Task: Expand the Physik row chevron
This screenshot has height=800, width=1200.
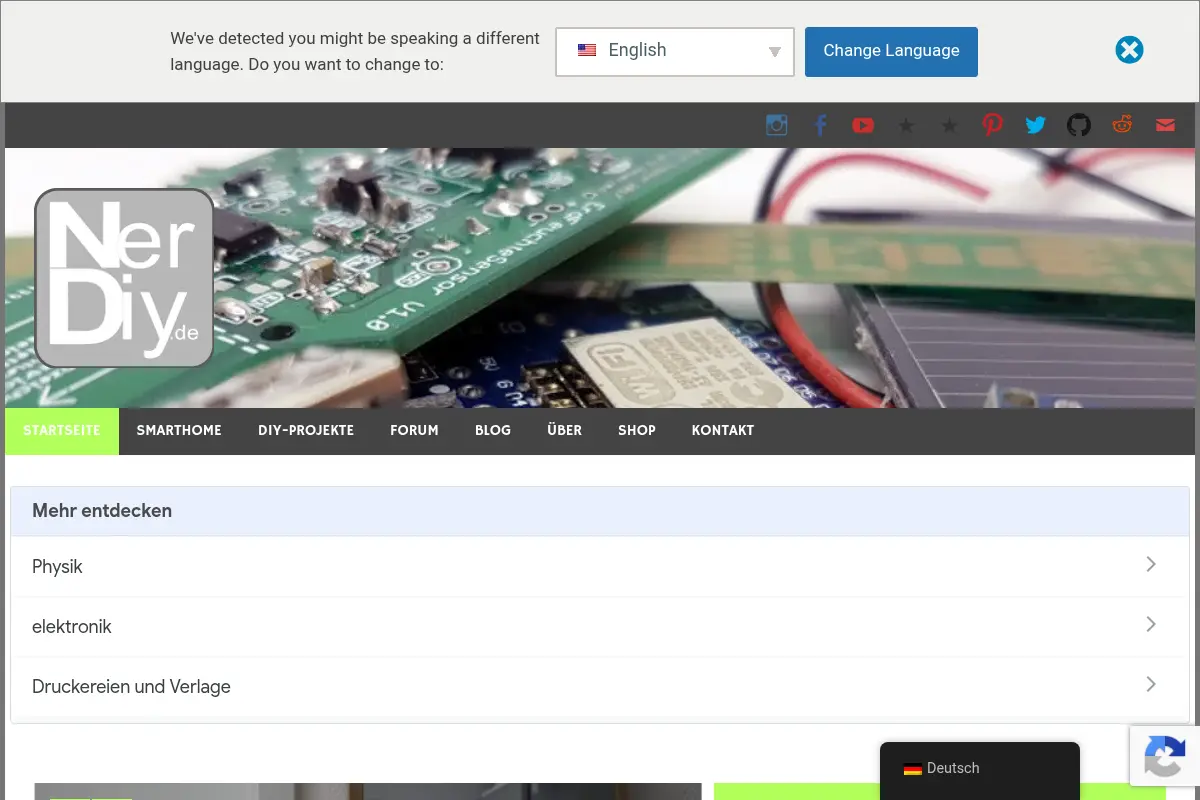Action: (x=1151, y=564)
